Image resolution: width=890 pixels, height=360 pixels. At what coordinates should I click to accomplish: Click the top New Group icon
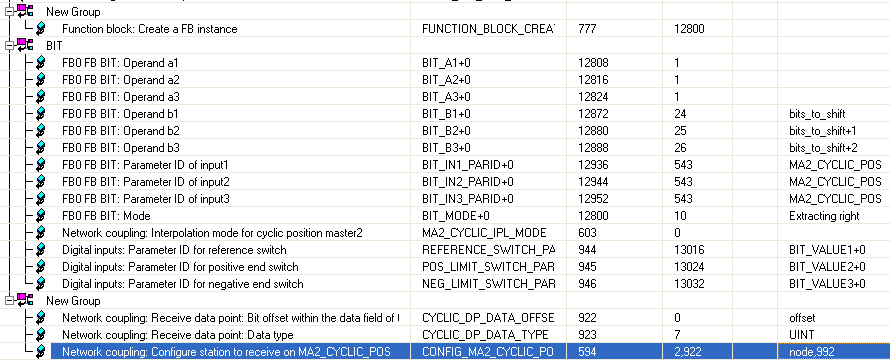pos(25,11)
